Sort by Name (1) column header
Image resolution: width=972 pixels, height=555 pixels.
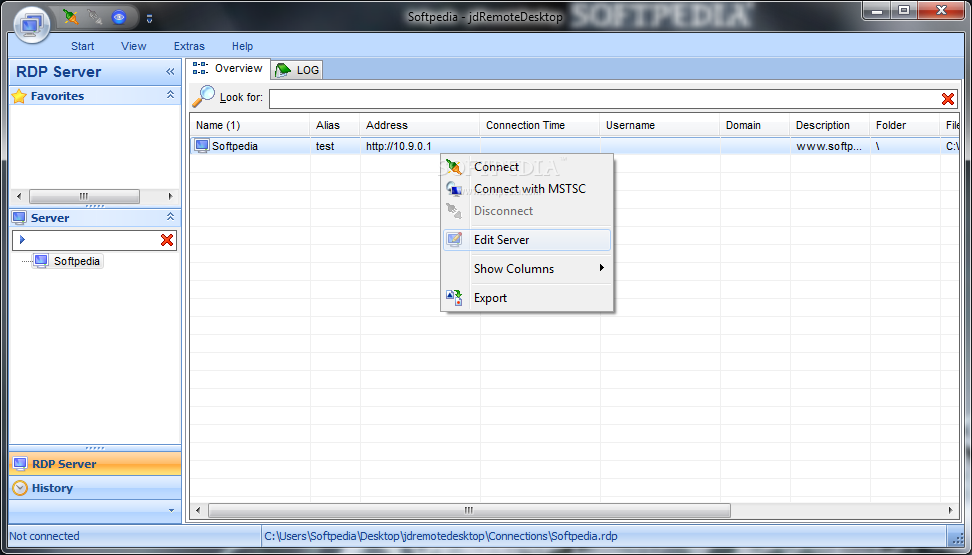coord(250,125)
